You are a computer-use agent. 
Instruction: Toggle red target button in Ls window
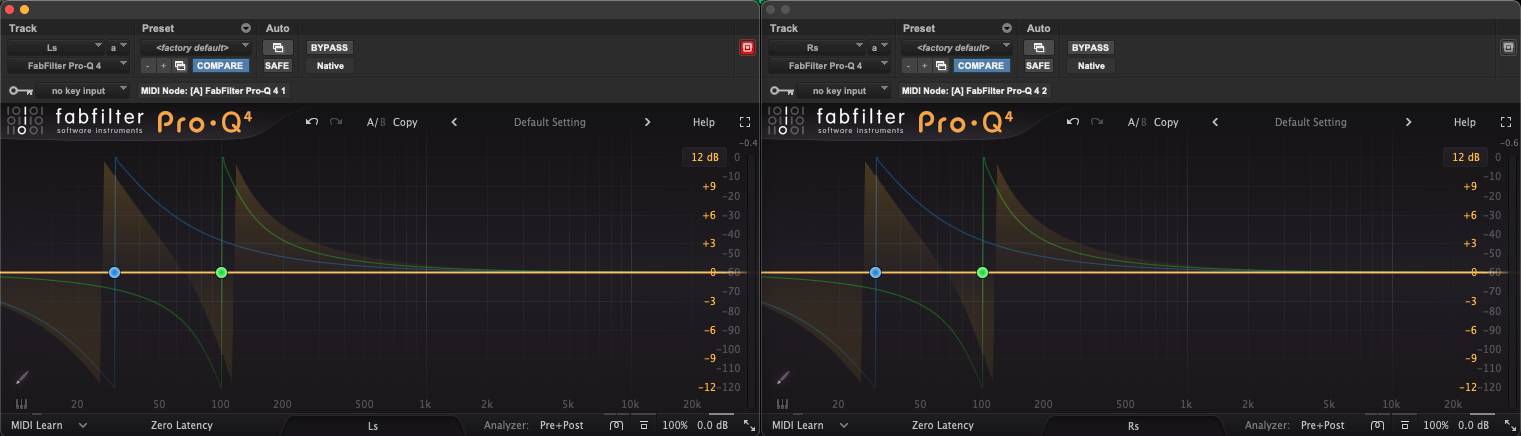pyautogui.click(x=747, y=47)
